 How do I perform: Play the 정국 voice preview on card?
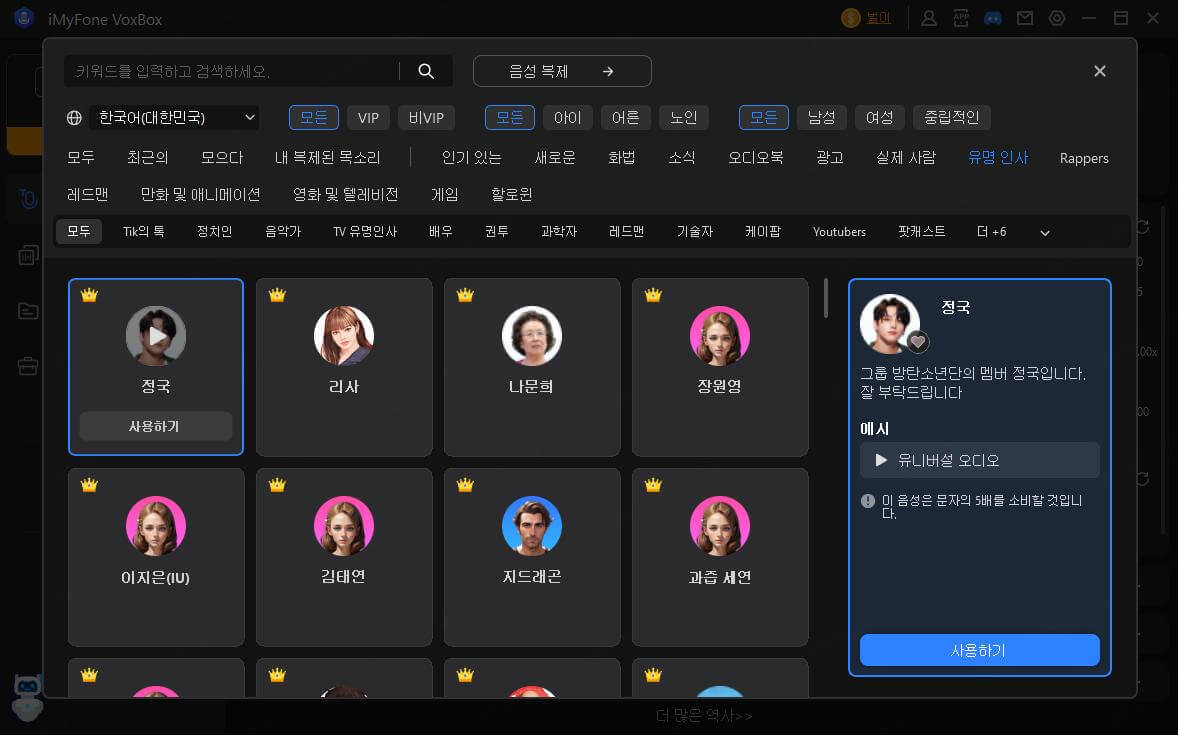(156, 336)
